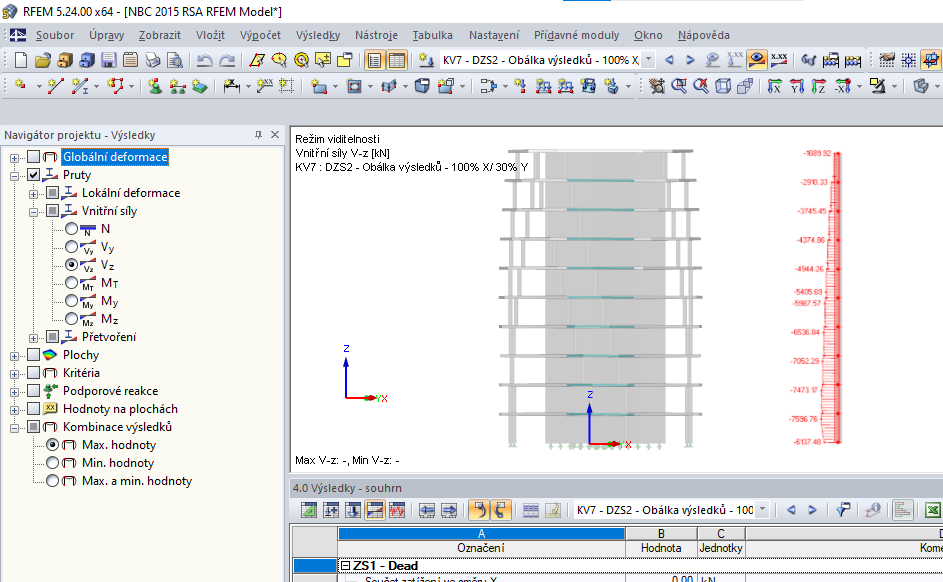Expand the Plochy tree node
943x582 pixels.
tap(14, 356)
